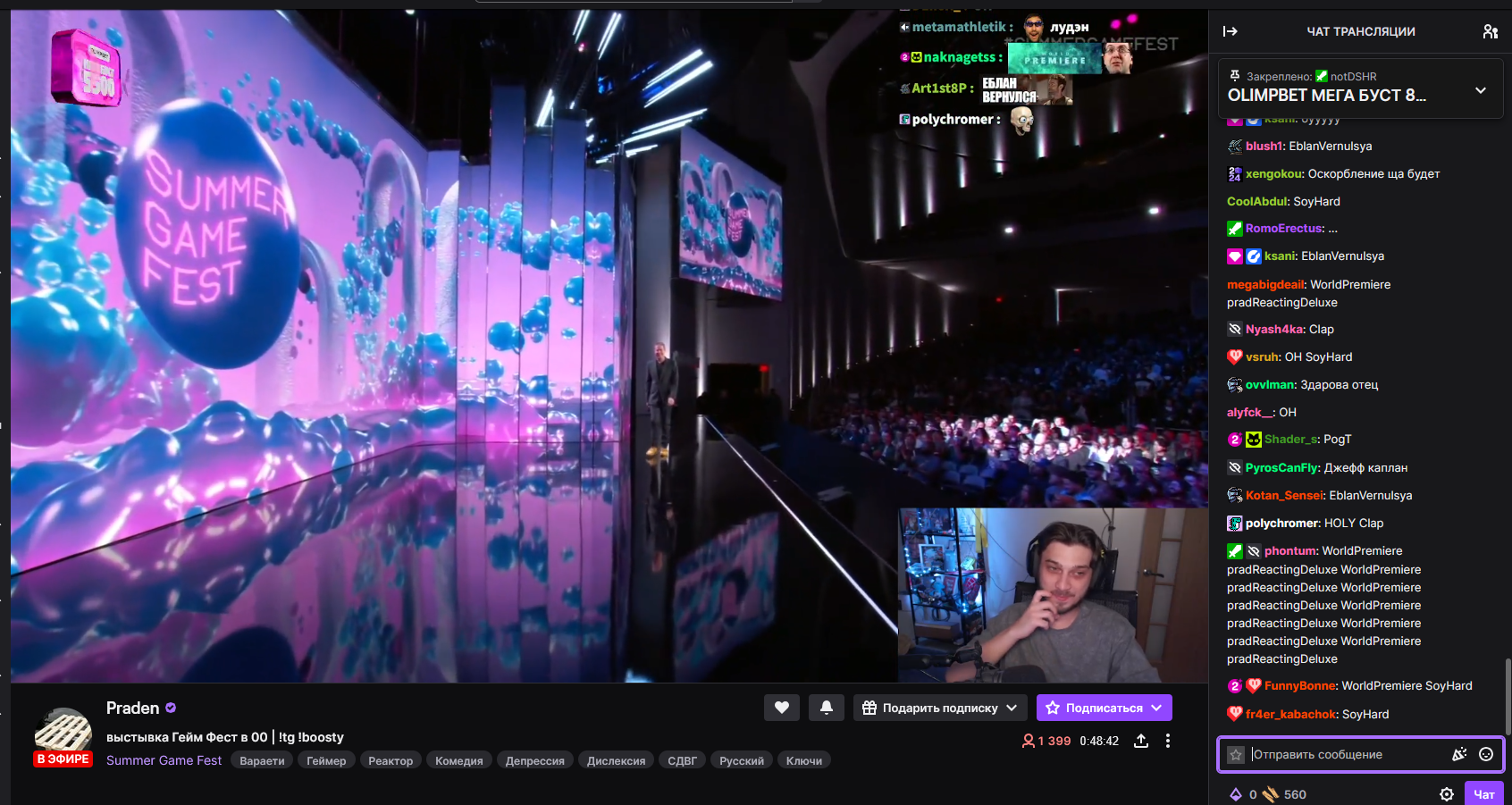Open chat user megabigdeail profile
The image size is (1512, 805).
point(1265,284)
